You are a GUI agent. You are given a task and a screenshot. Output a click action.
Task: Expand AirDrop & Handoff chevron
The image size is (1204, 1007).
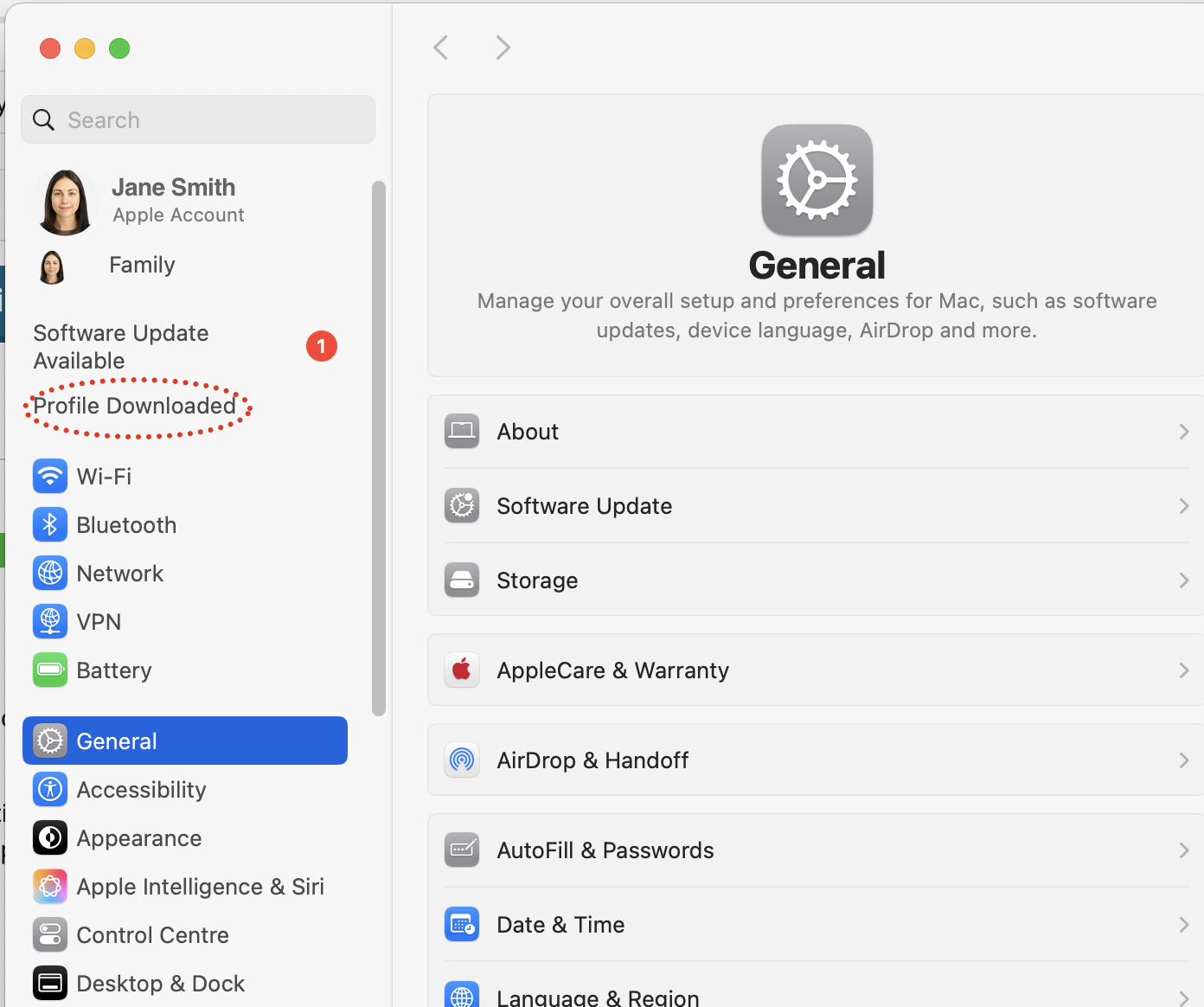pyautogui.click(x=1183, y=760)
